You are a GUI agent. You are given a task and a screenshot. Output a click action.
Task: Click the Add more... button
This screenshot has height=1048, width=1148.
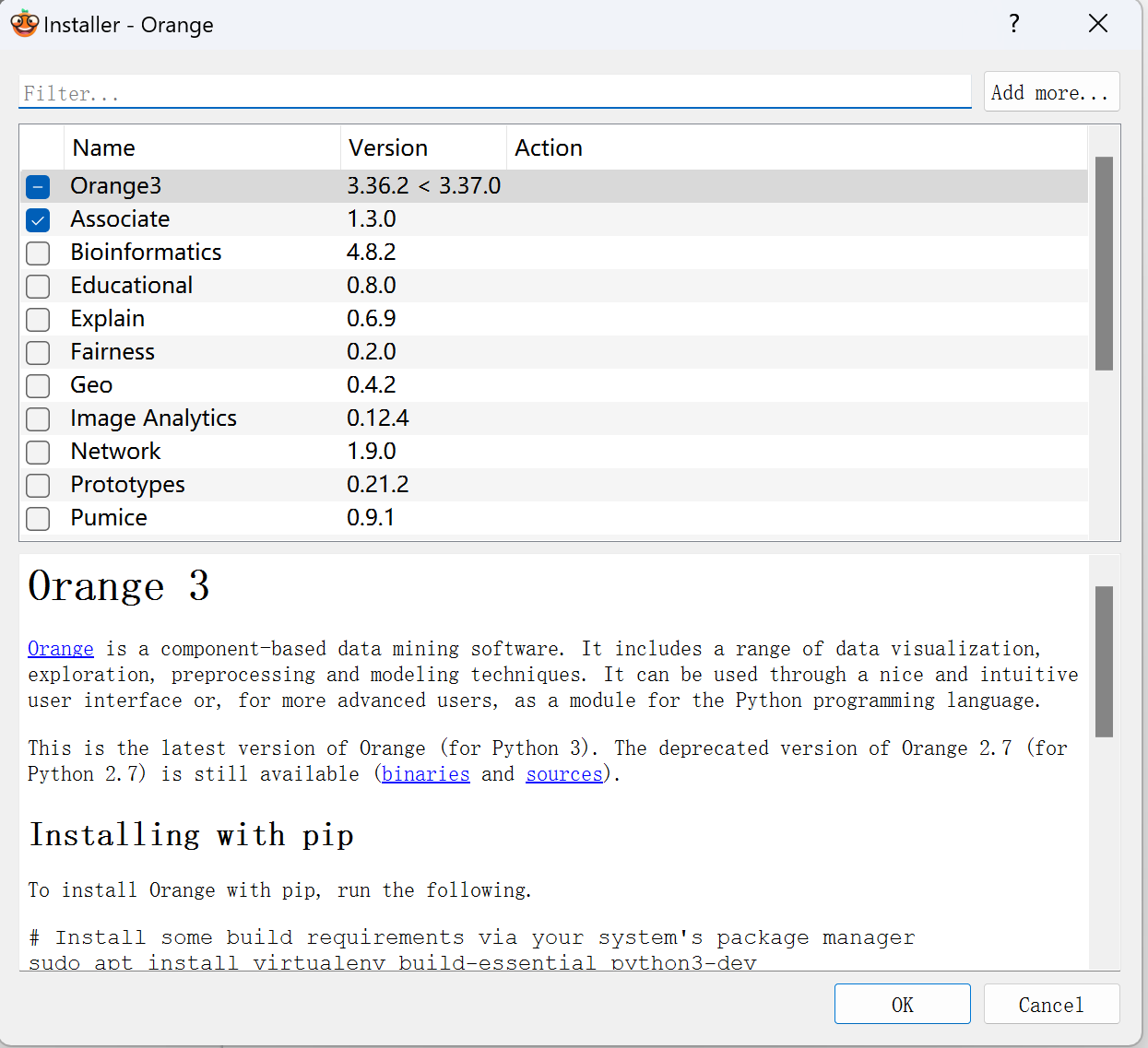pyautogui.click(x=1051, y=92)
